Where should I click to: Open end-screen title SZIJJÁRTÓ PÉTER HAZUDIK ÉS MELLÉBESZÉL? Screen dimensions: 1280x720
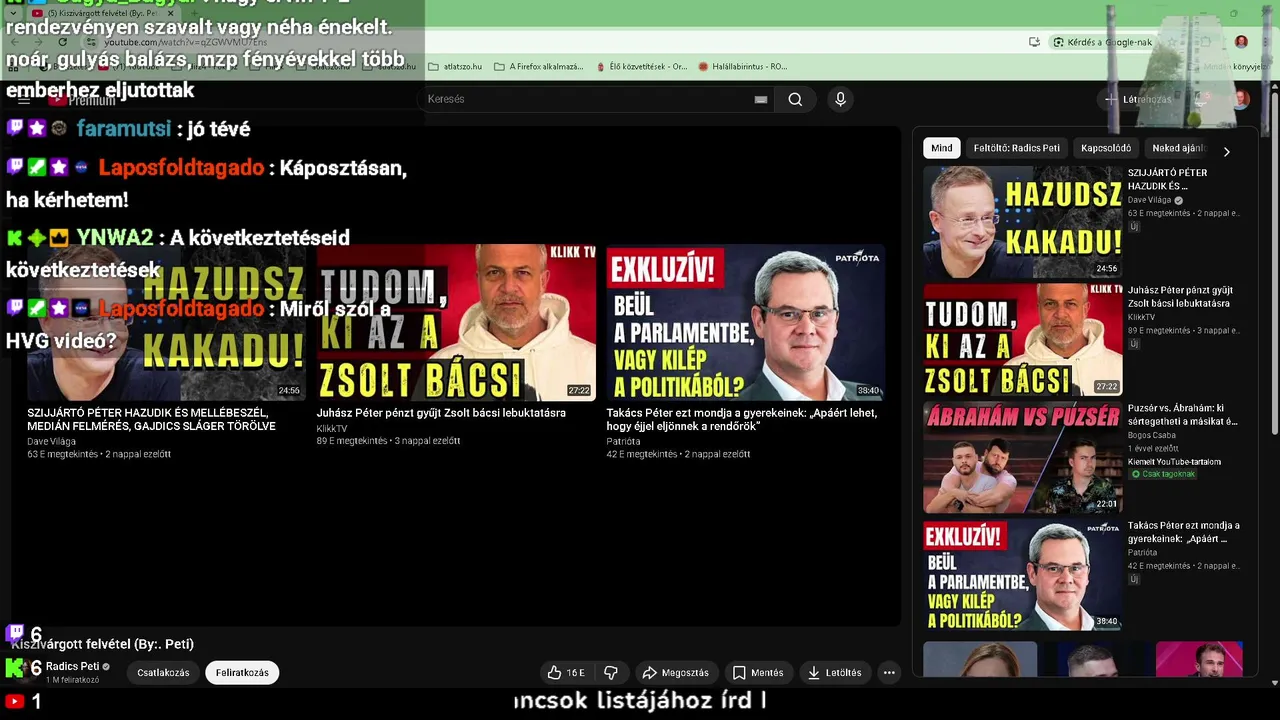(x=151, y=419)
